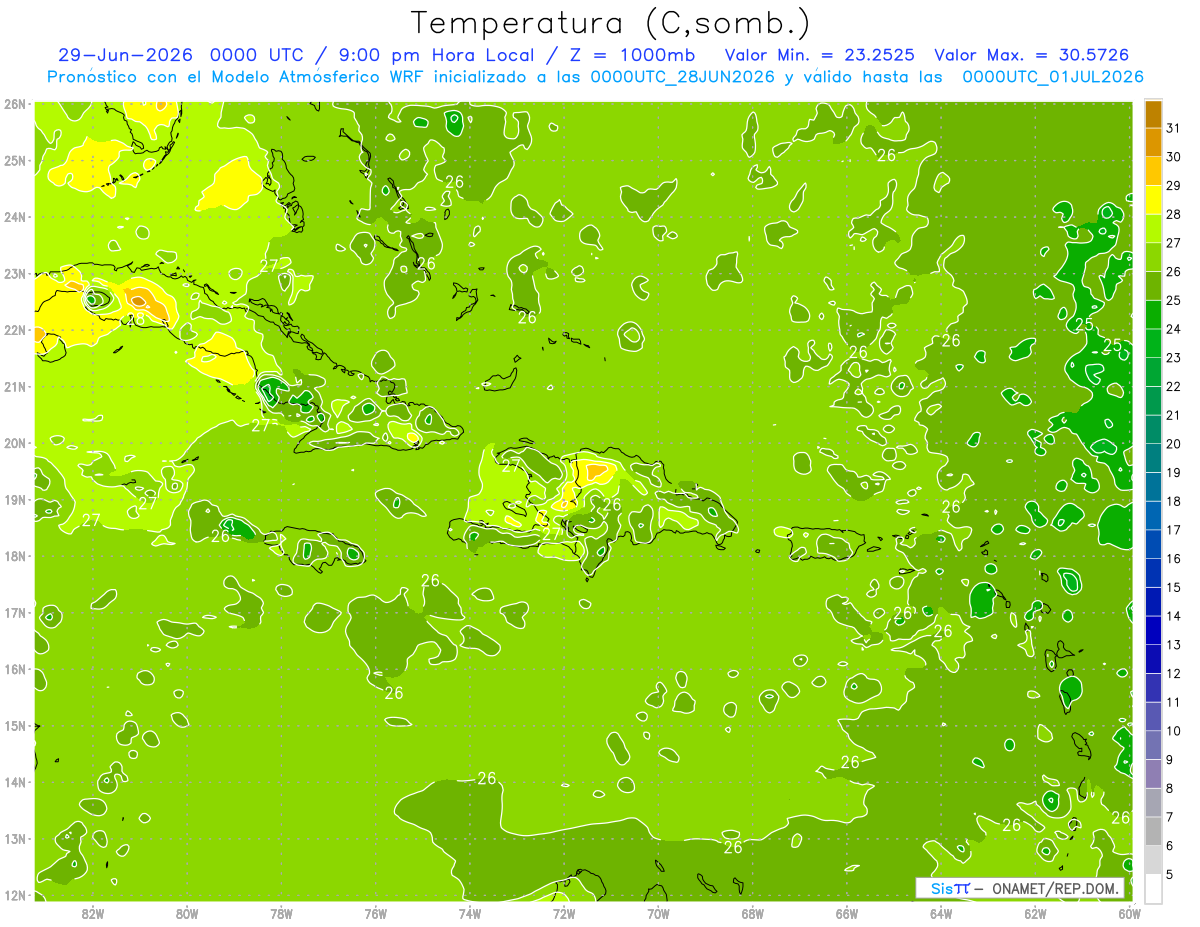
Task: Click the color bar label 28
Action: pos(1173,214)
